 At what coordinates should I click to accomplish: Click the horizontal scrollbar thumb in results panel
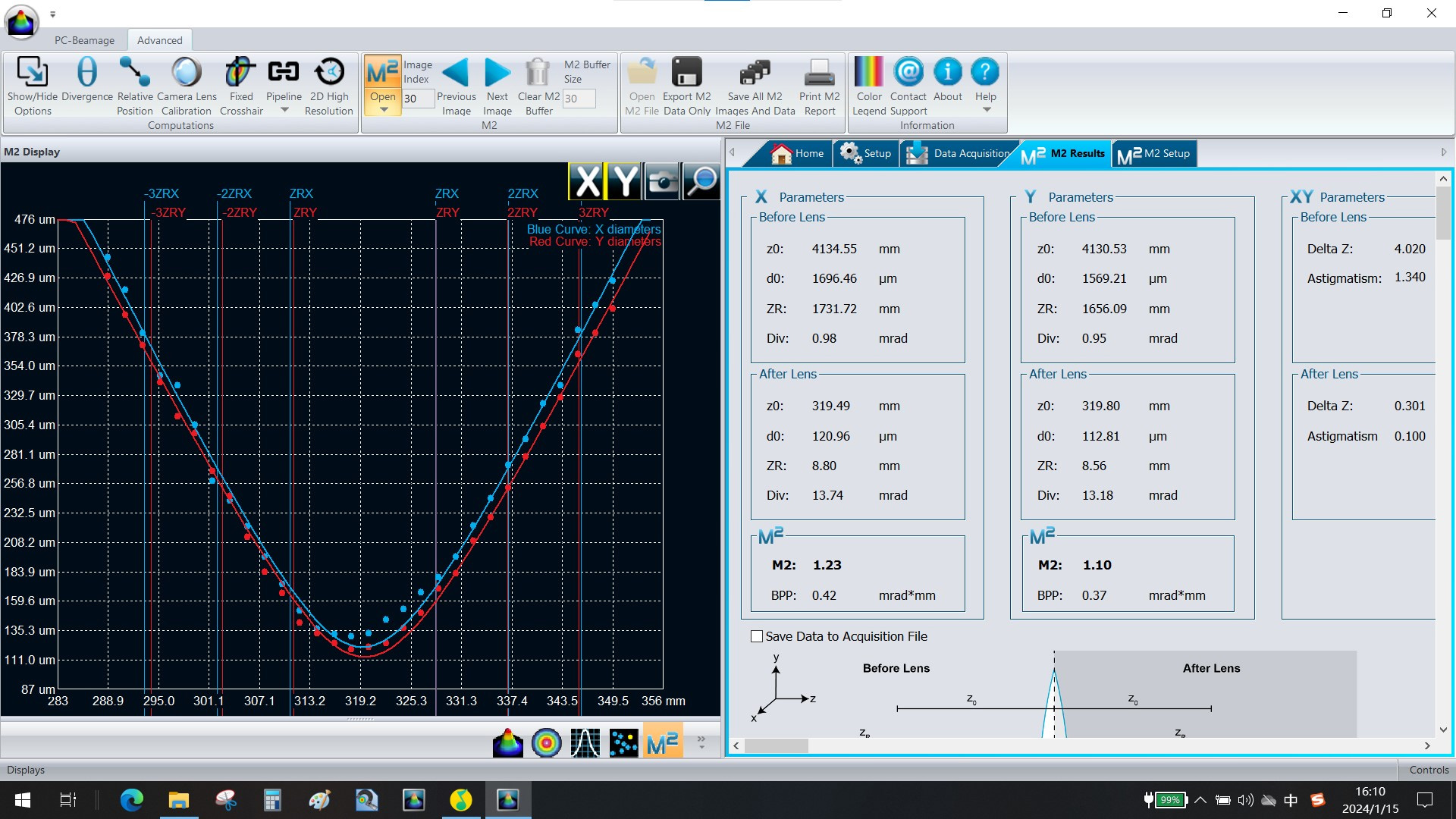coord(776,746)
